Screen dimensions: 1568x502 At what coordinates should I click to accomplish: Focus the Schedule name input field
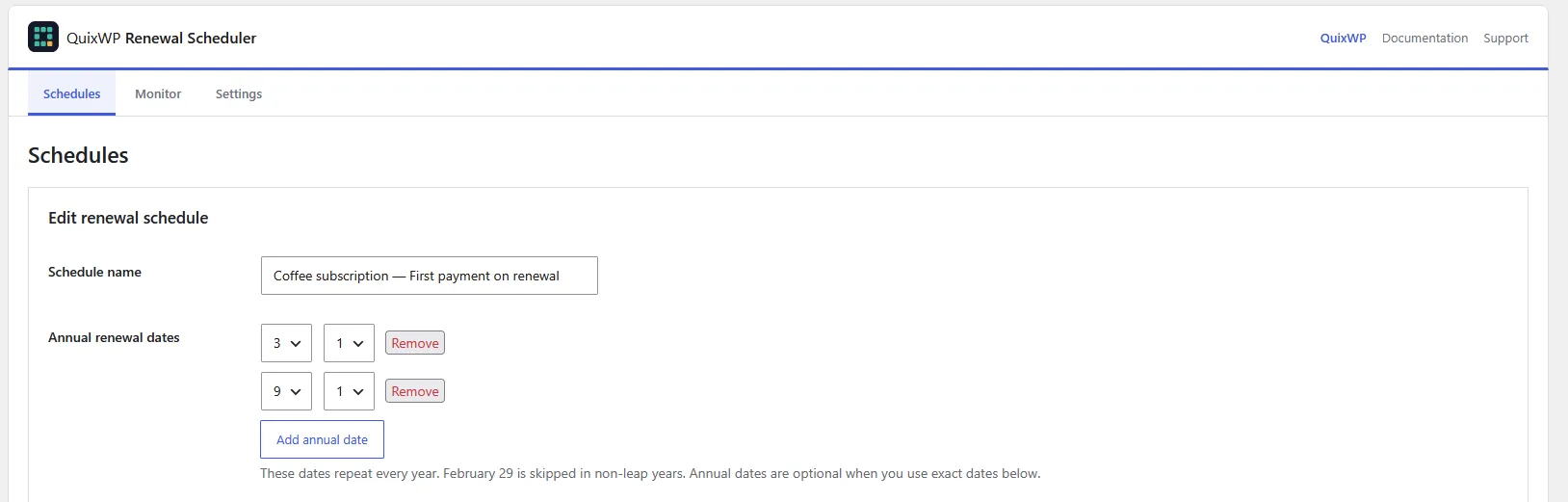click(x=430, y=276)
